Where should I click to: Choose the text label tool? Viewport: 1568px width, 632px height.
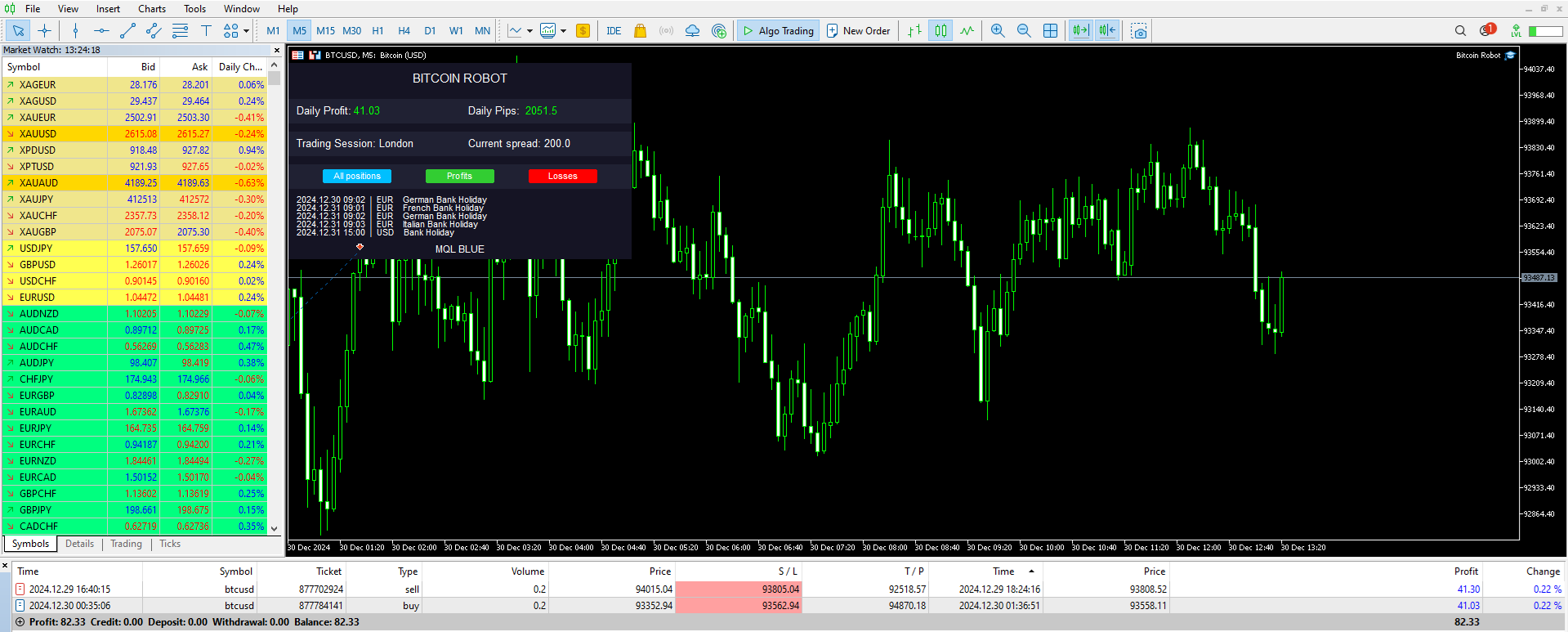click(206, 31)
